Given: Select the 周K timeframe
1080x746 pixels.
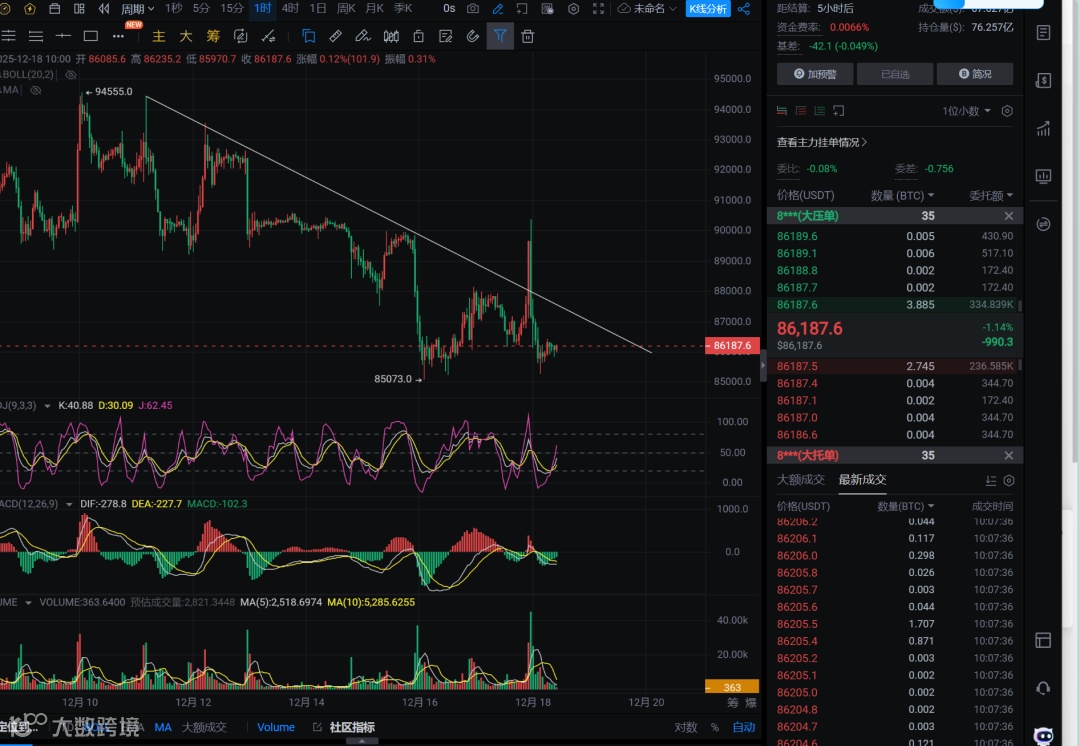Looking at the screenshot, I should click(x=346, y=8).
